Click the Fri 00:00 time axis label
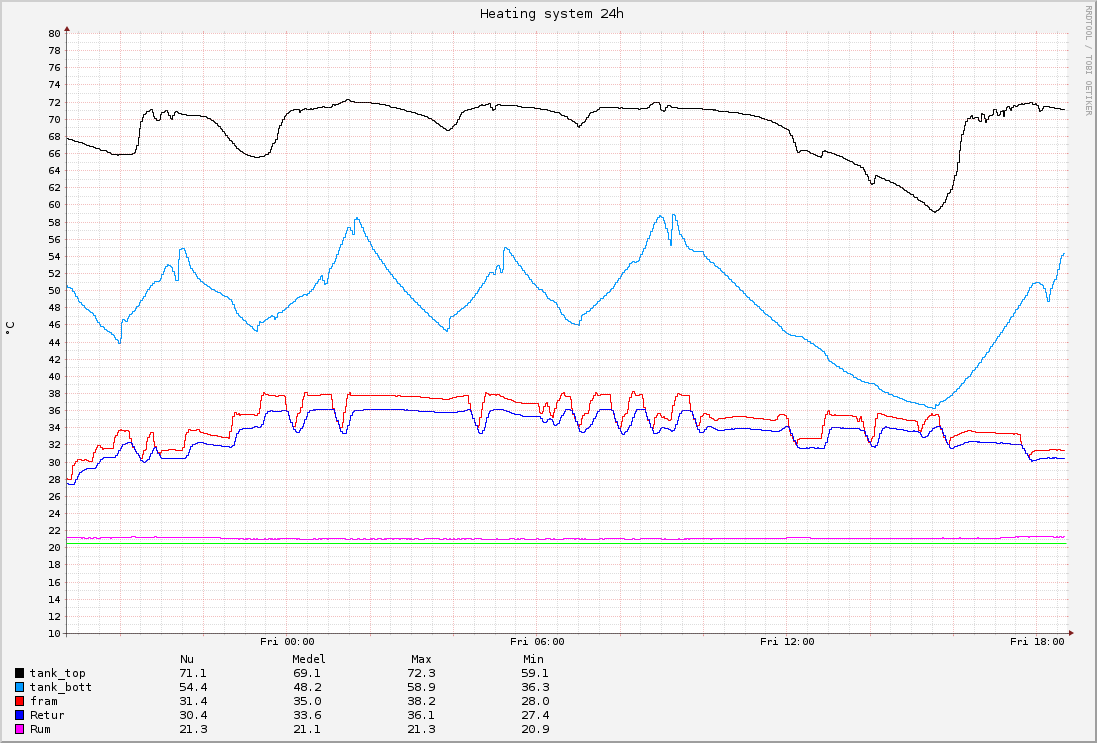 pyautogui.click(x=287, y=642)
